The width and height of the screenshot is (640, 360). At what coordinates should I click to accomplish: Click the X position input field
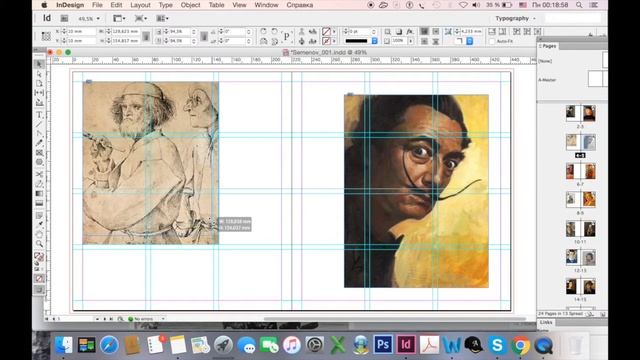click(81, 31)
